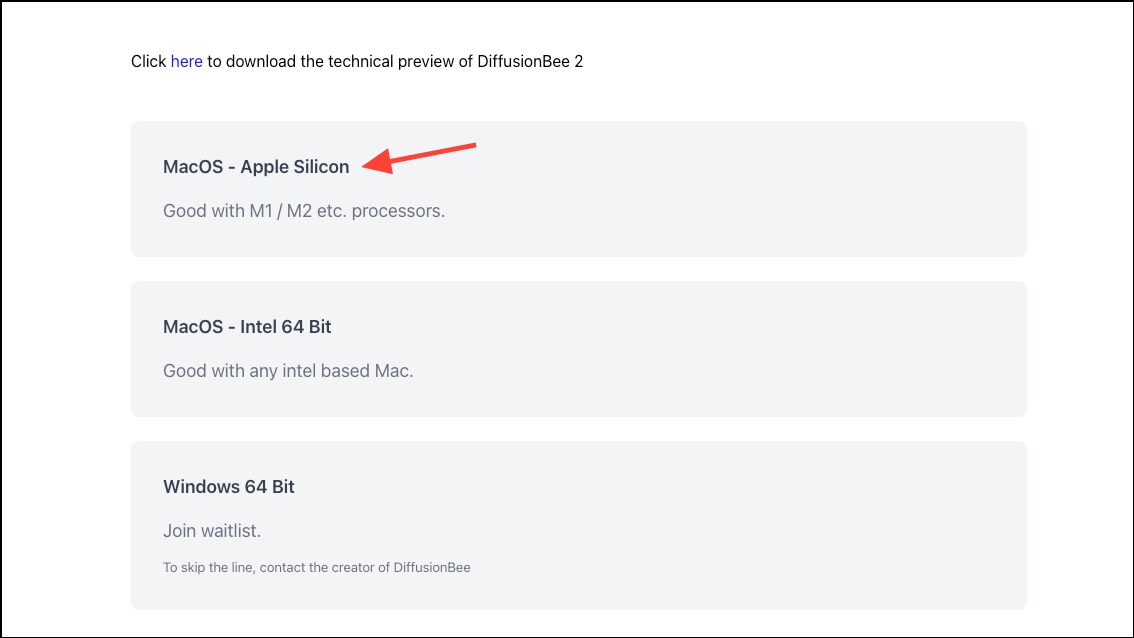
Task: Open the Windows 64 Bit card
Action: point(579,525)
